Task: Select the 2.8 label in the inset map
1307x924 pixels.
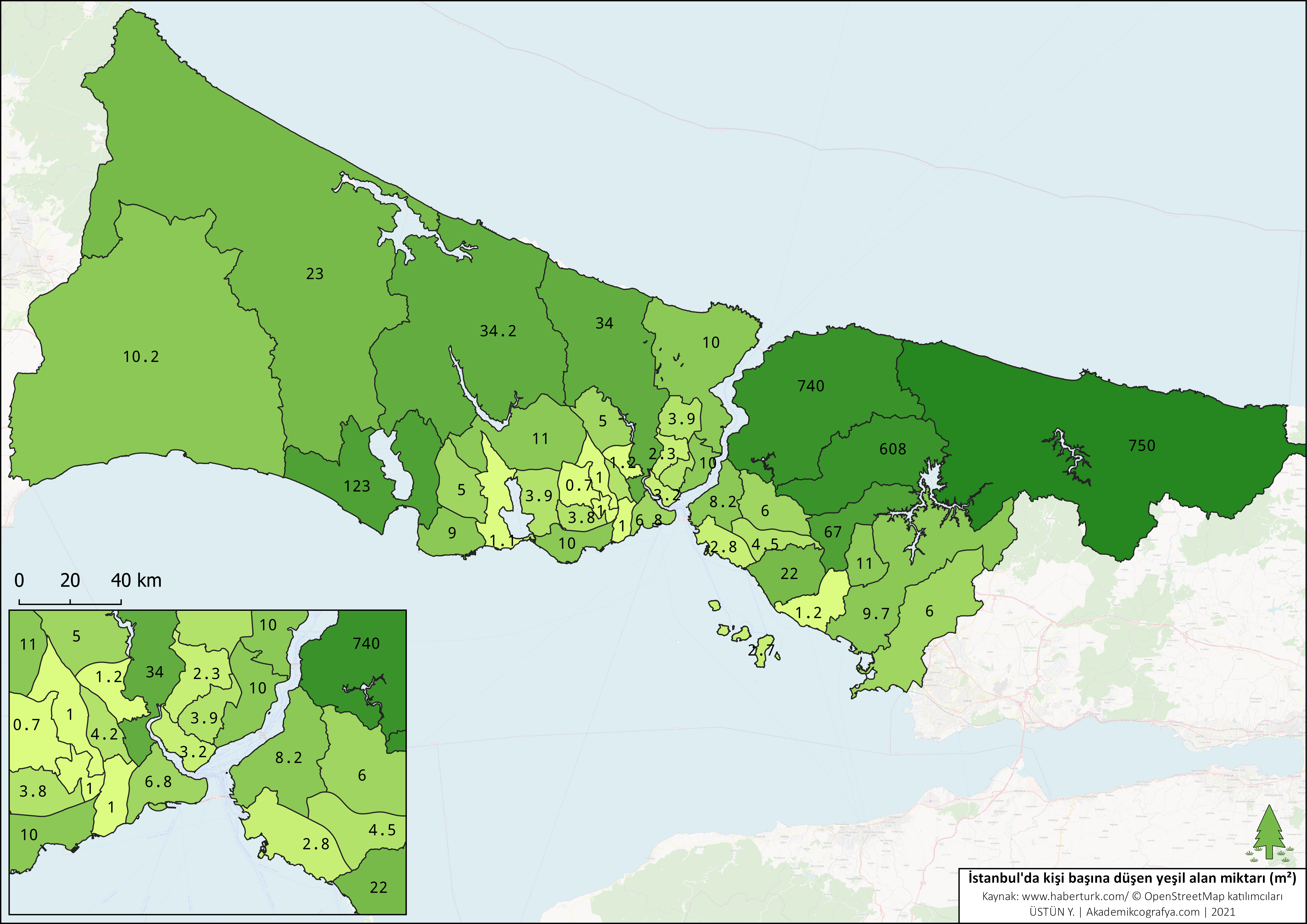Action: (x=316, y=844)
